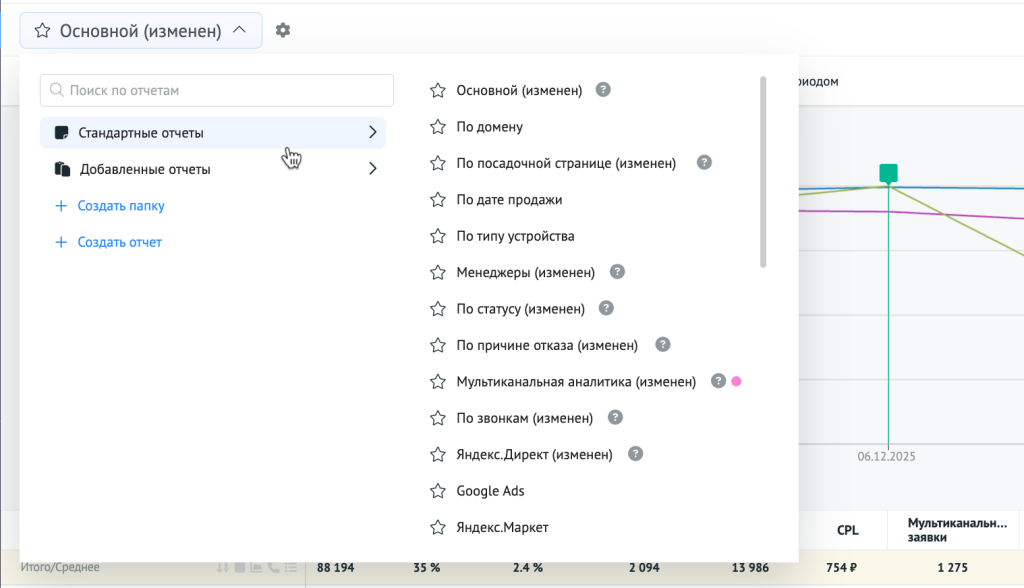Toggle favorite star for Яндекс.Маркет report
Screen dimensions: 1024x588
(437, 527)
